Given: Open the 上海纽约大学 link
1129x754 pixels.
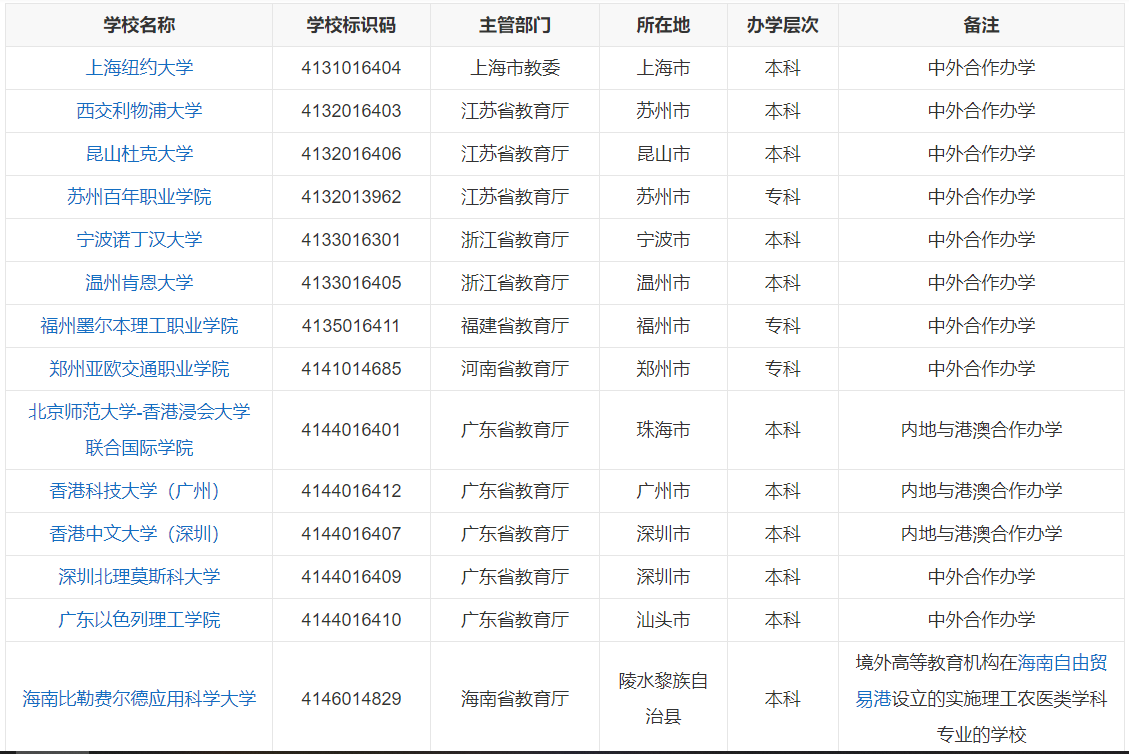Looking at the screenshot, I should (139, 68).
